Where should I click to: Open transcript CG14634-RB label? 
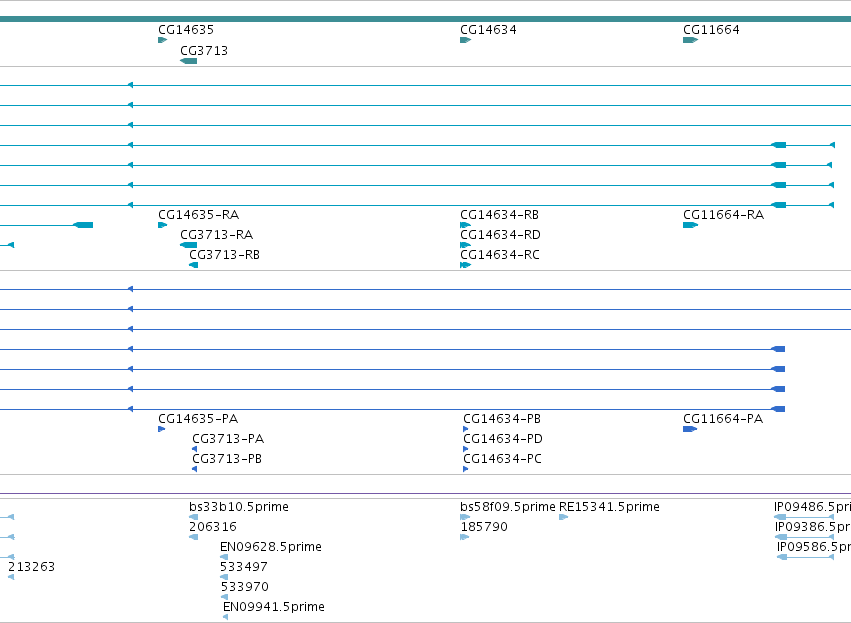tap(499, 215)
